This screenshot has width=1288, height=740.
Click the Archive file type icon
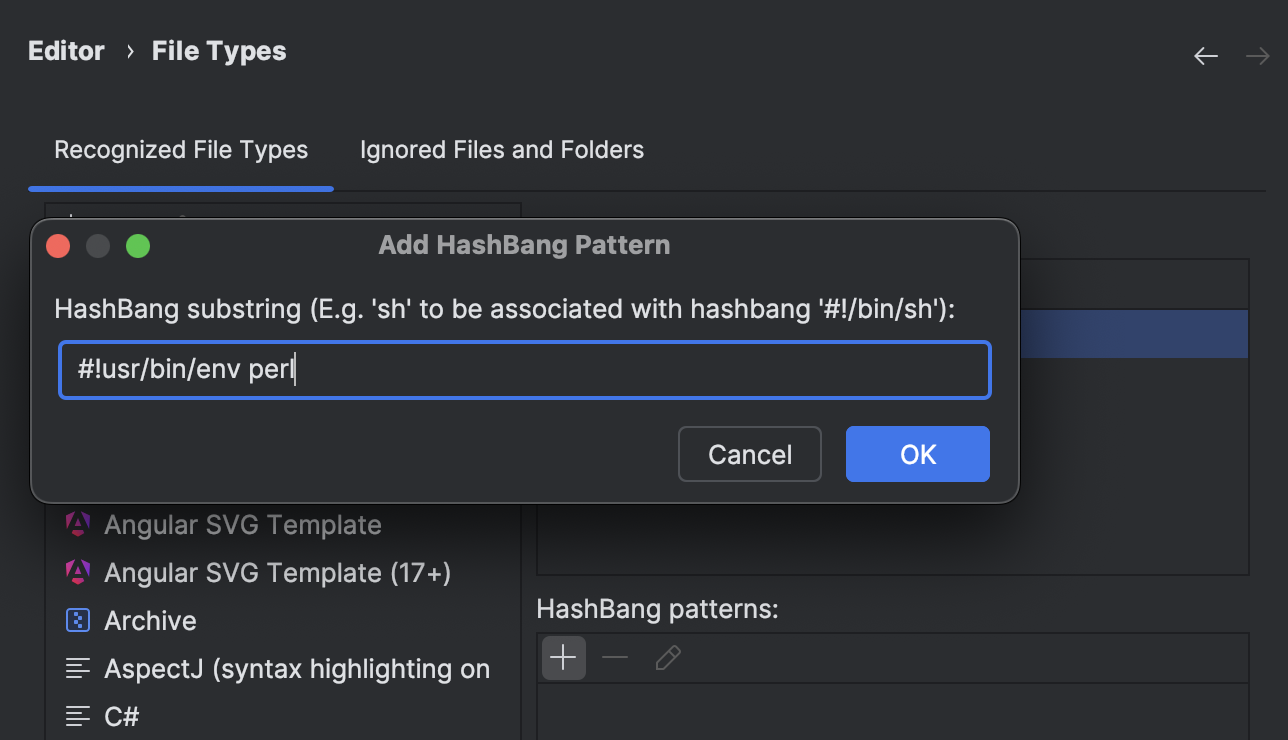pyautogui.click(x=78, y=620)
